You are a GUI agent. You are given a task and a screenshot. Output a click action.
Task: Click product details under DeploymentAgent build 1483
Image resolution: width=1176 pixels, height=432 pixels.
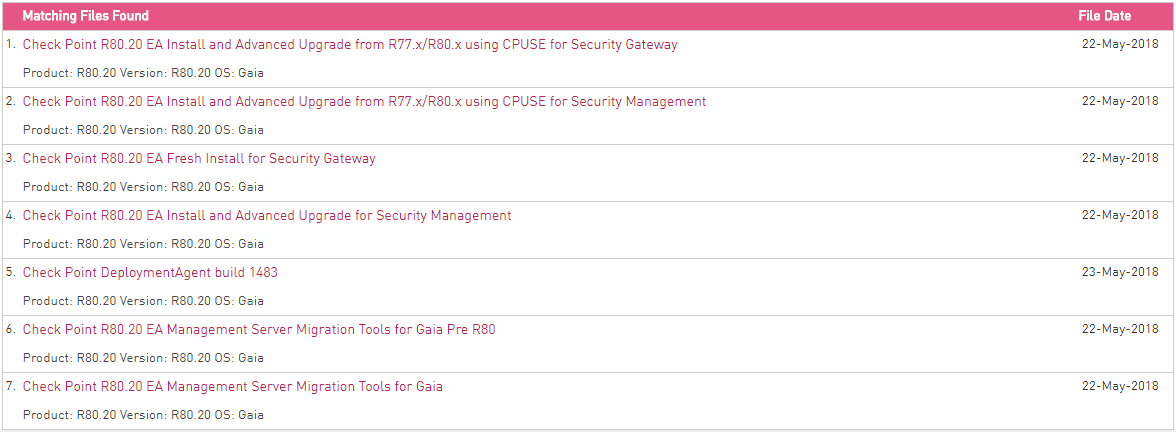click(x=143, y=301)
